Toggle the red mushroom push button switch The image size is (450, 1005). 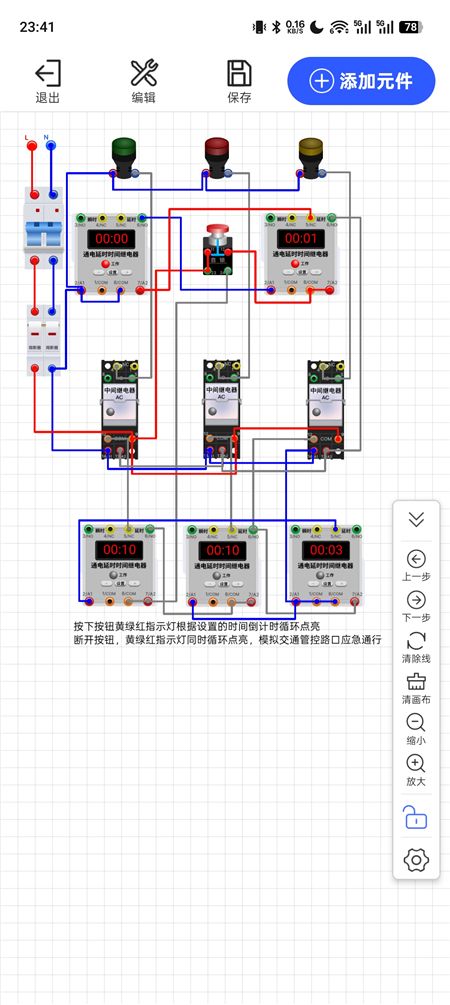click(218, 249)
